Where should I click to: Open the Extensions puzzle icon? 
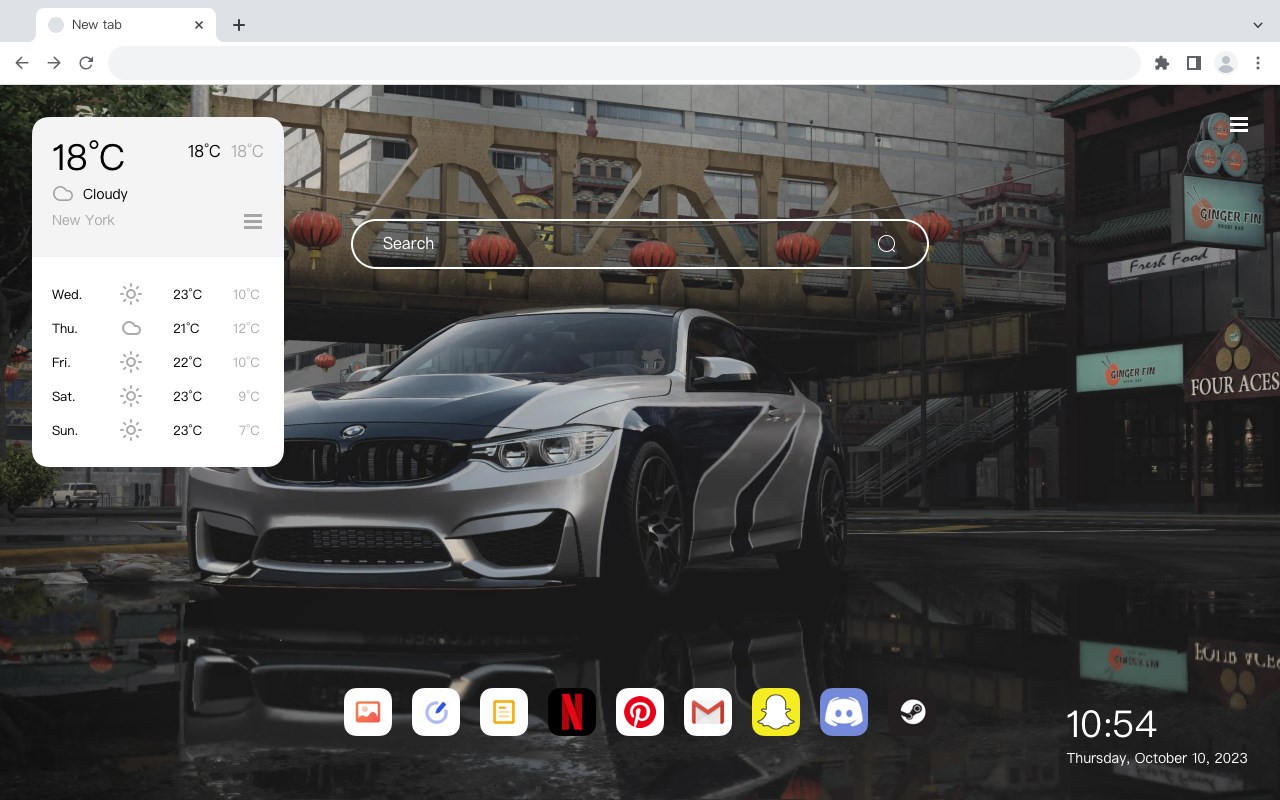pyautogui.click(x=1161, y=63)
